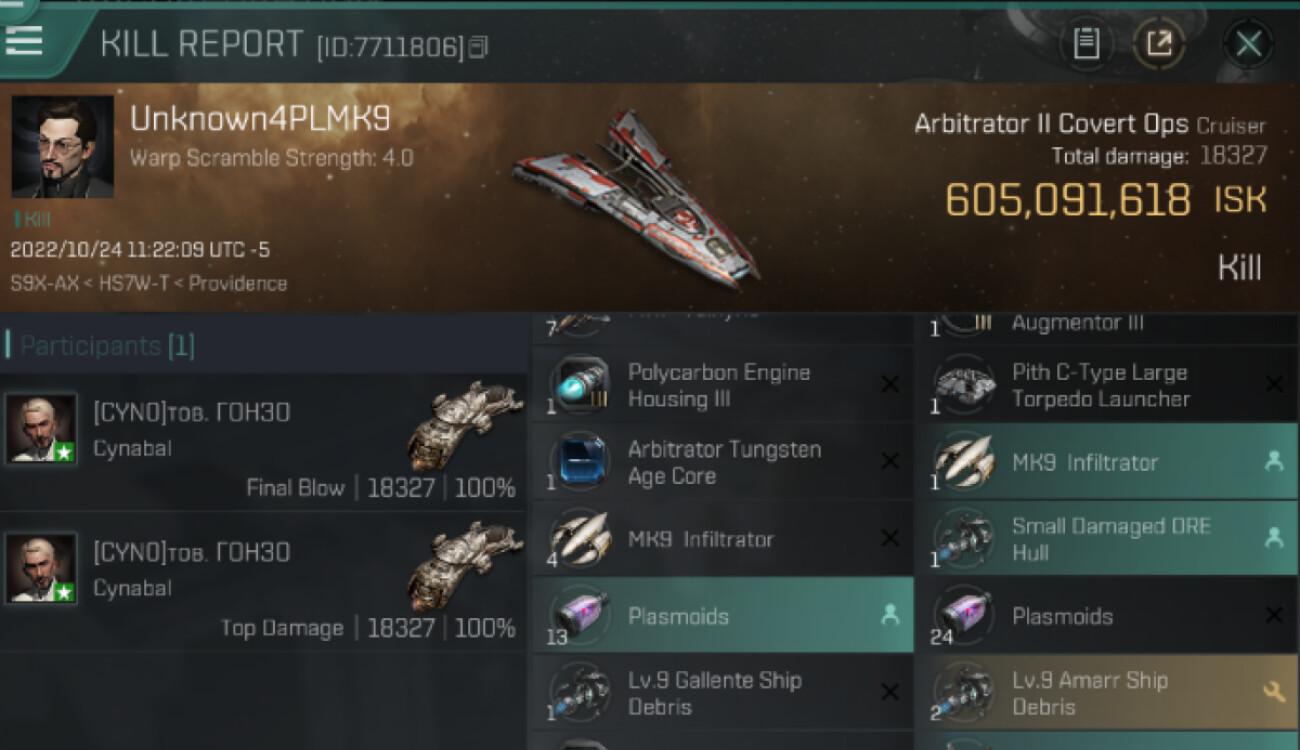1300x750 pixels.
Task: View the Top Damage Cynabal ship image
Action: (465, 566)
